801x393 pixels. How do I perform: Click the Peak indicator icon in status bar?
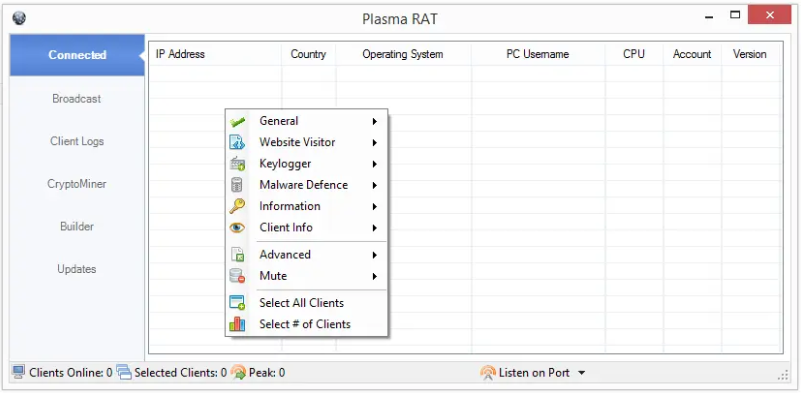239,373
